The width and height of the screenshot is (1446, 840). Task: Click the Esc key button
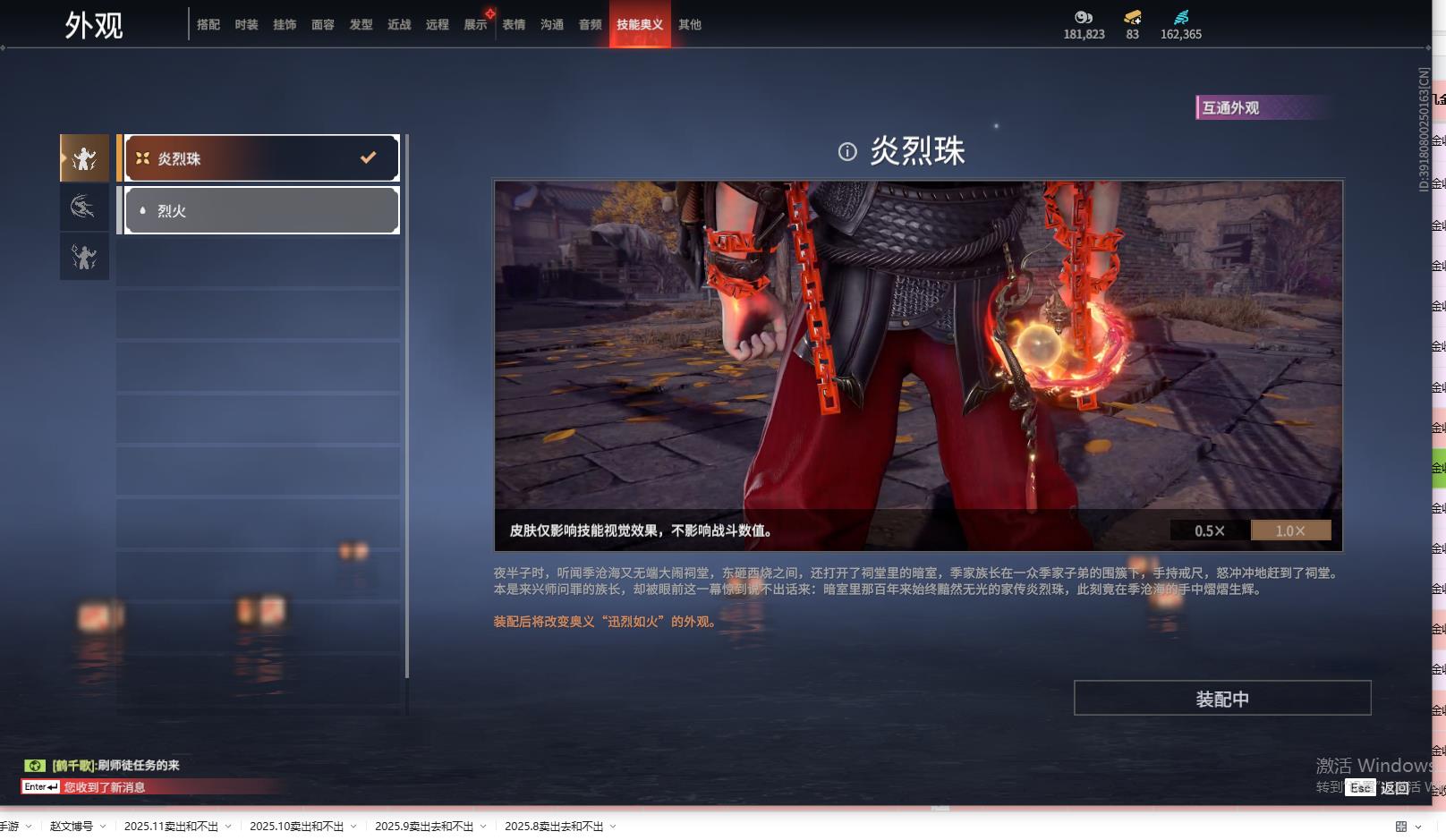(1360, 787)
